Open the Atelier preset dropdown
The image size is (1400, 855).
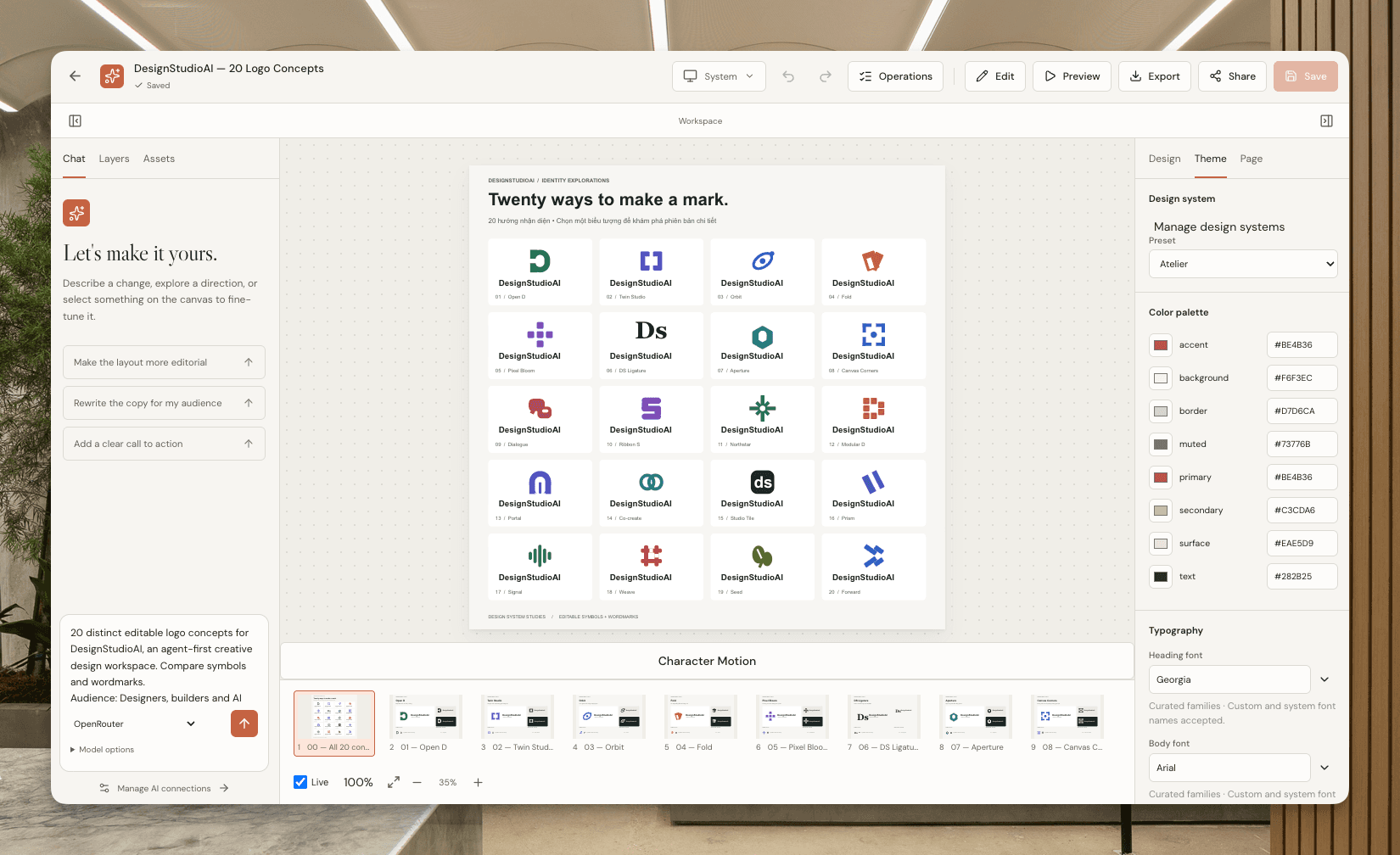[x=1243, y=264]
